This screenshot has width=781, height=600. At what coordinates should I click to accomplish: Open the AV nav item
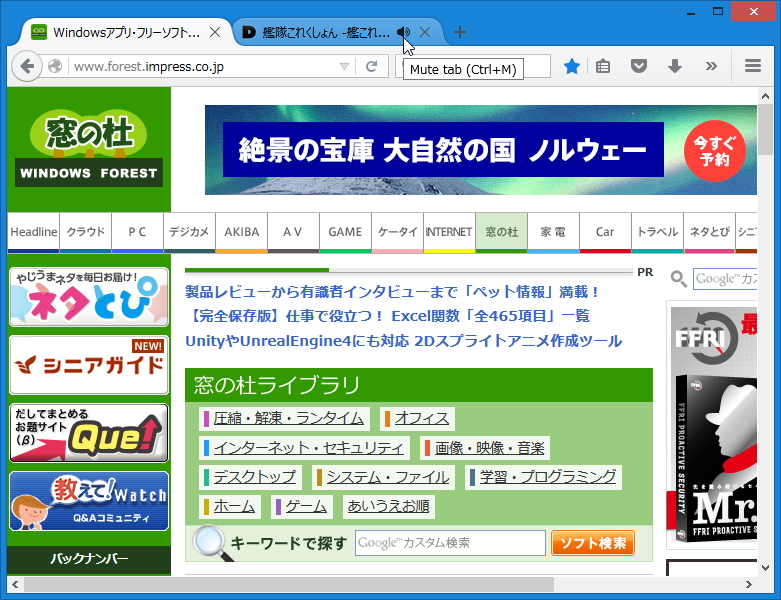293,233
